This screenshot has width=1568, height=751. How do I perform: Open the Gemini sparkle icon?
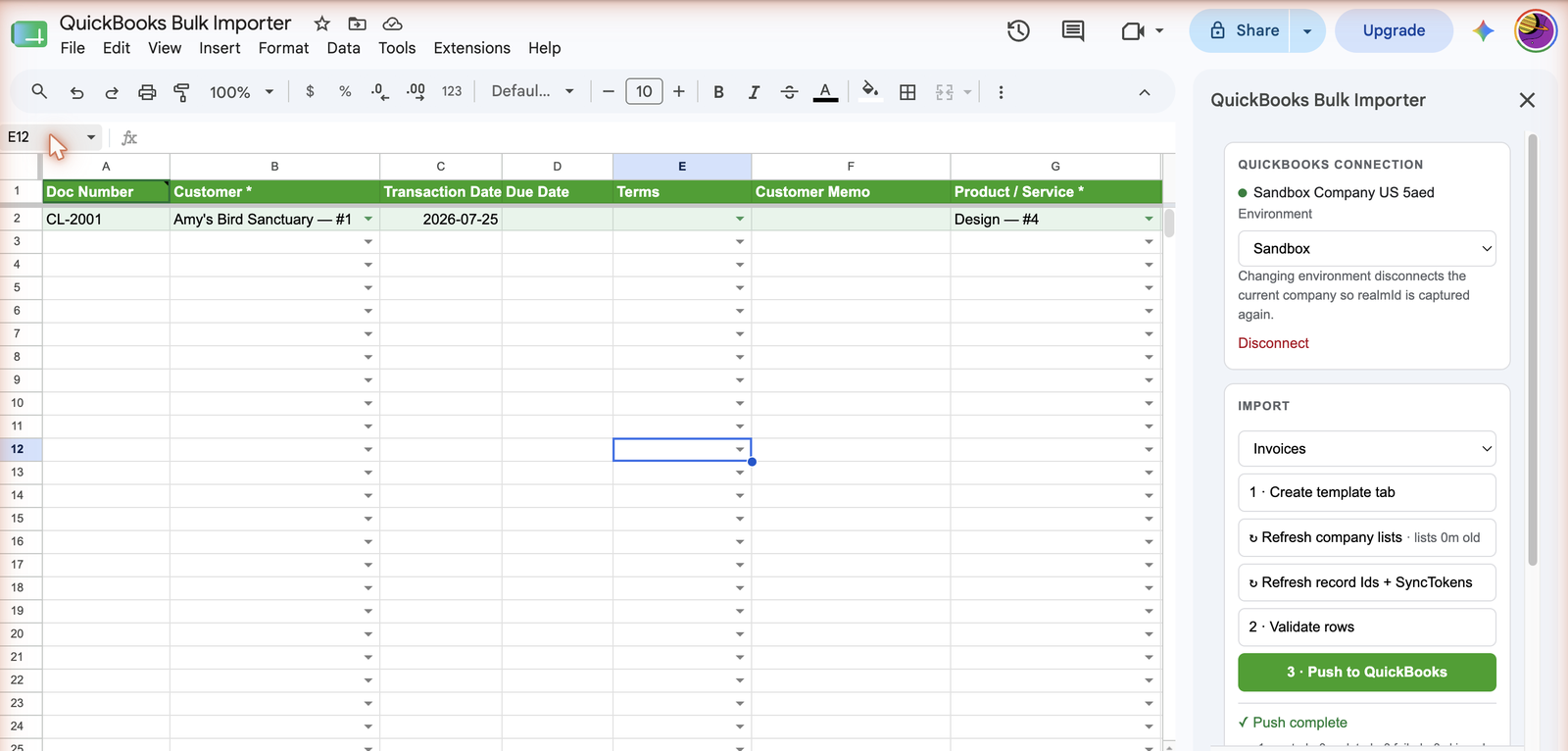click(1483, 30)
